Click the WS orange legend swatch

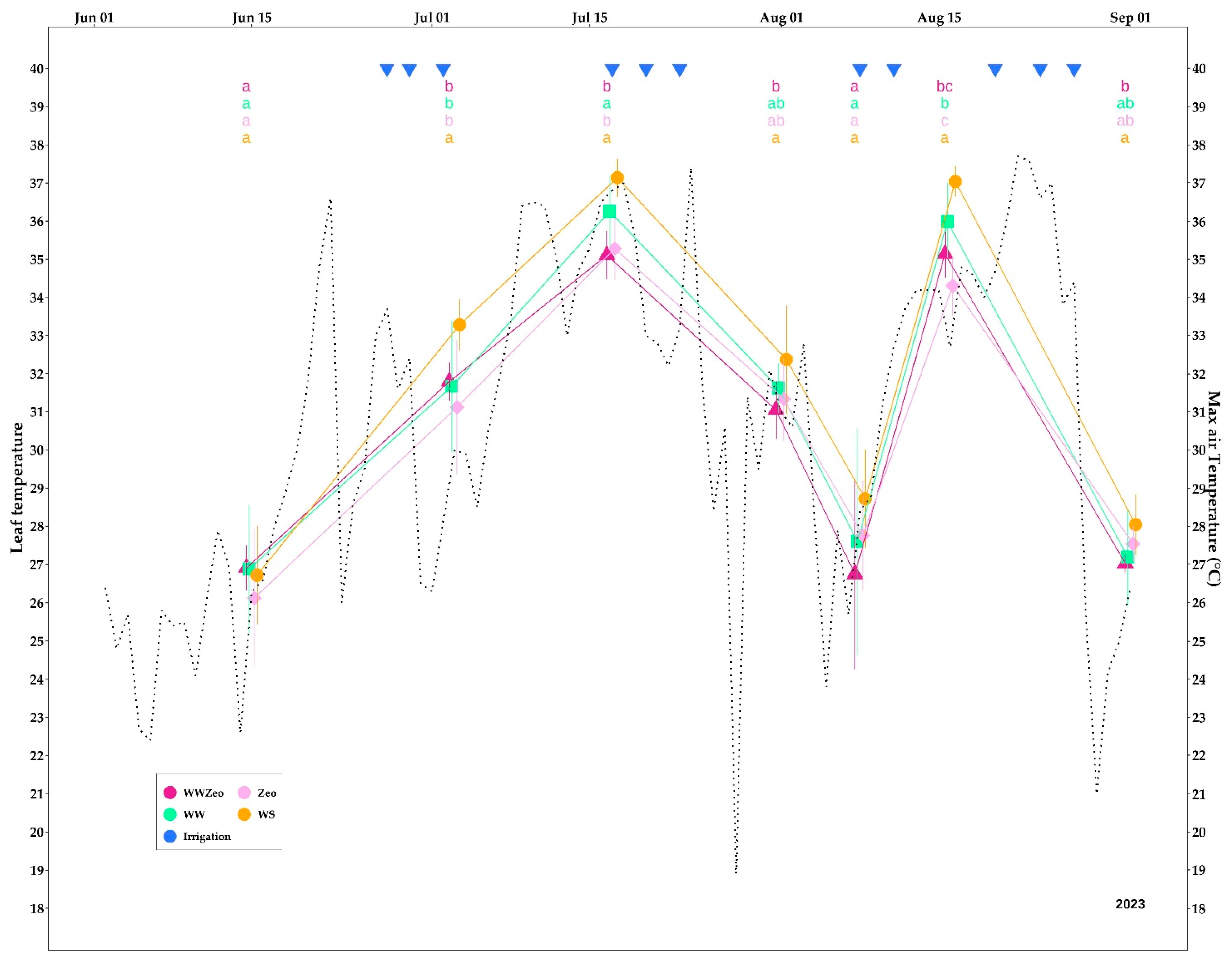244,814
